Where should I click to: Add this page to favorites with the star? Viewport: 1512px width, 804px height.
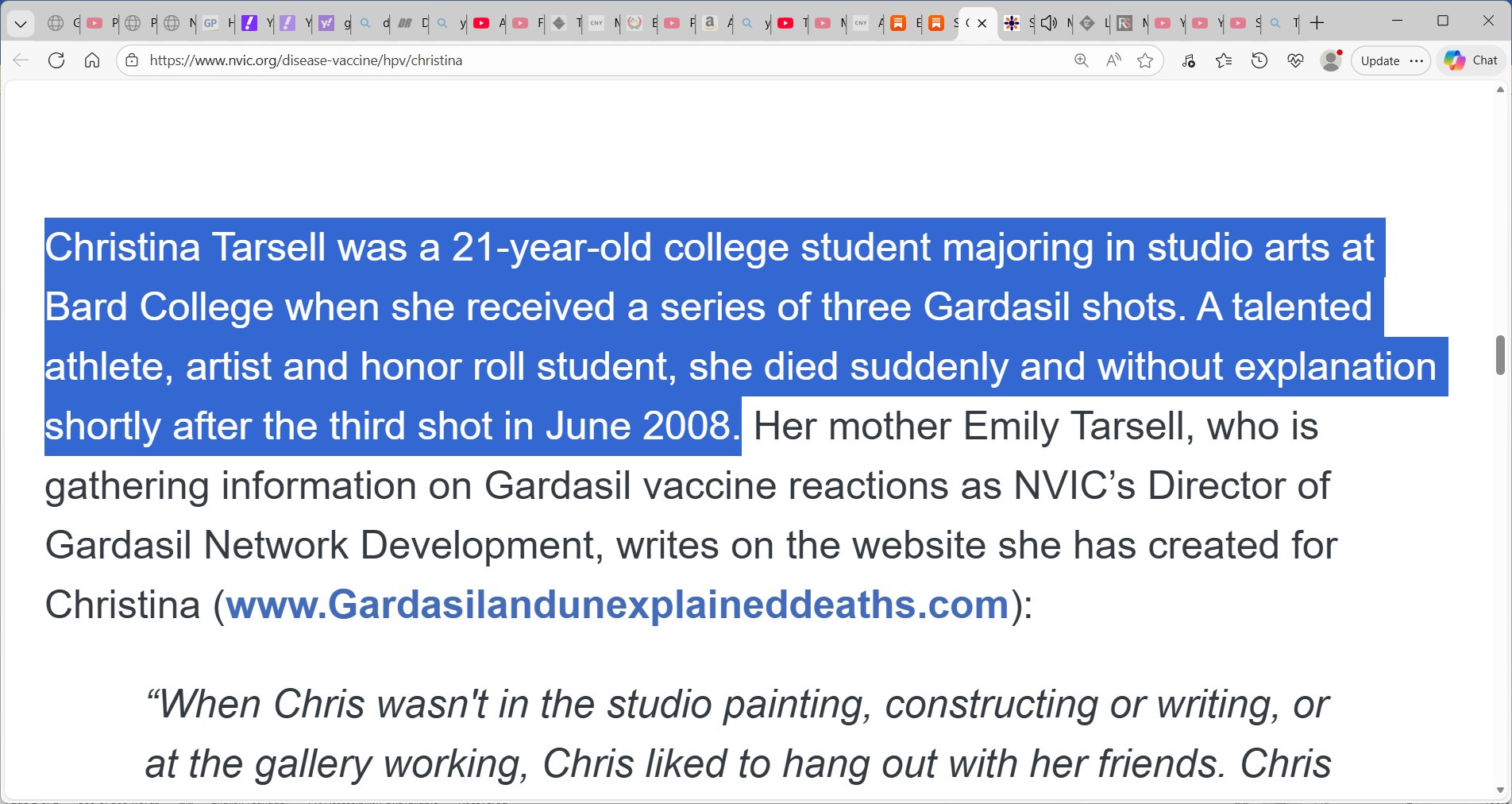1146,60
